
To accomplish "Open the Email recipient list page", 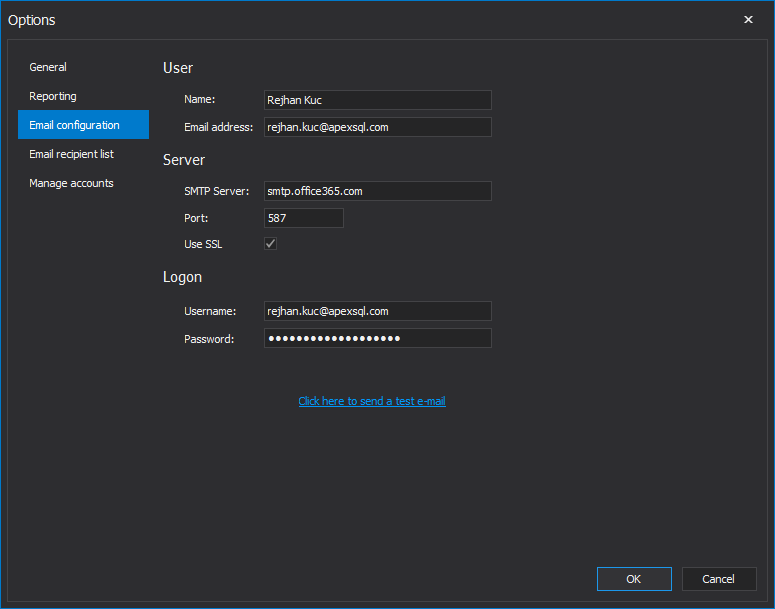I will point(83,154).
